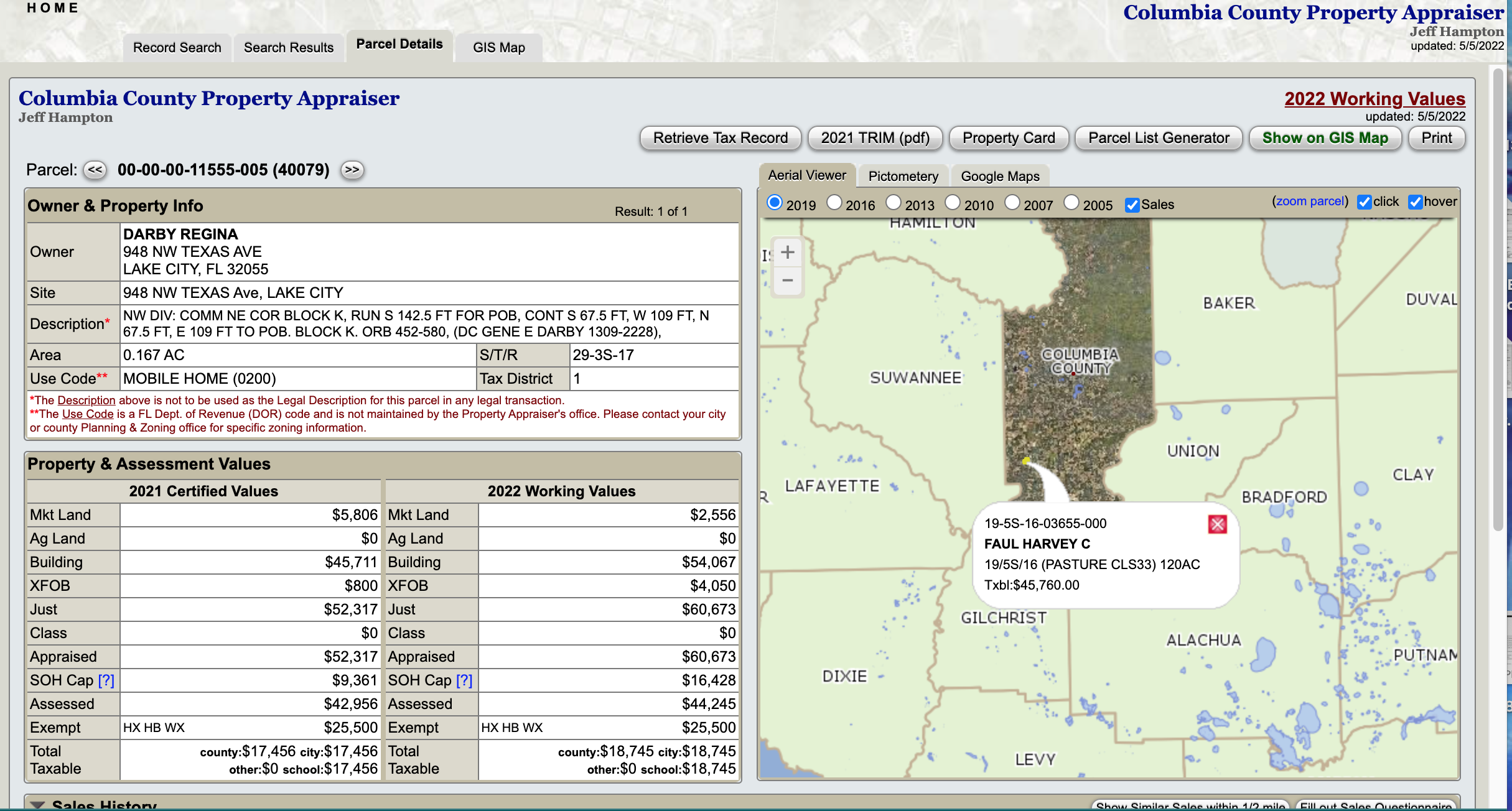Click the HOME link at top
Image resolution: width=1512 pixels, height=811 pixels.
pyautogui.click(x=53, y=8)
